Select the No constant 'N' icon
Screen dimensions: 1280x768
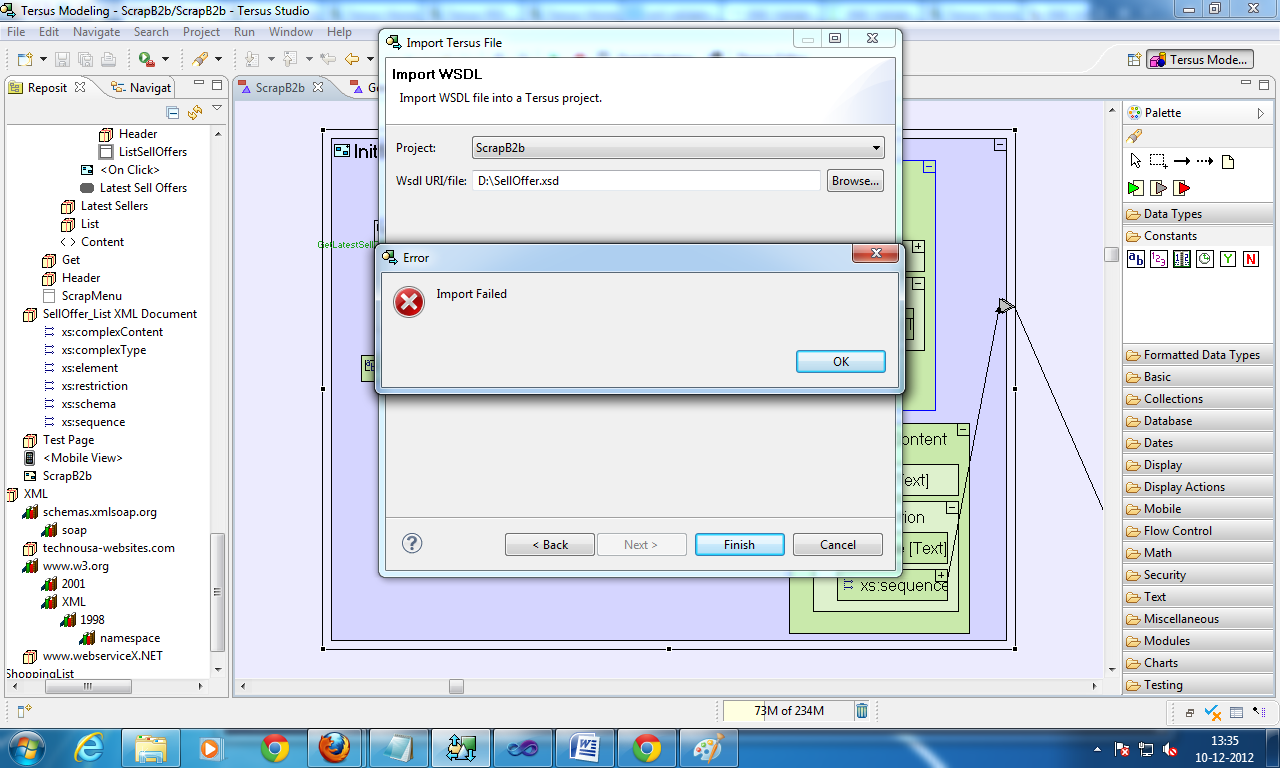[x=1251, y=259]
